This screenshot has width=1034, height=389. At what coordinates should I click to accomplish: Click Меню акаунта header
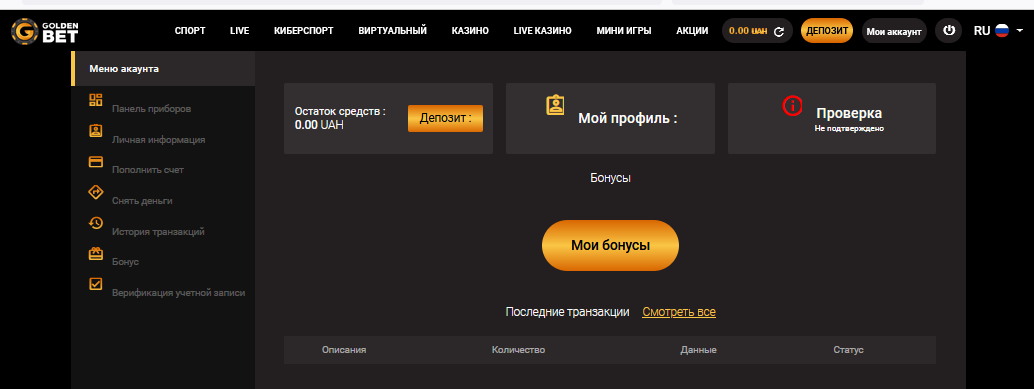click(163, 68)
